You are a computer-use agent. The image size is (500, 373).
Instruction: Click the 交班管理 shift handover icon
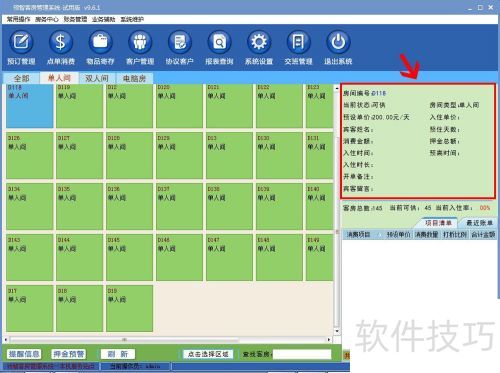coord(298,47)
